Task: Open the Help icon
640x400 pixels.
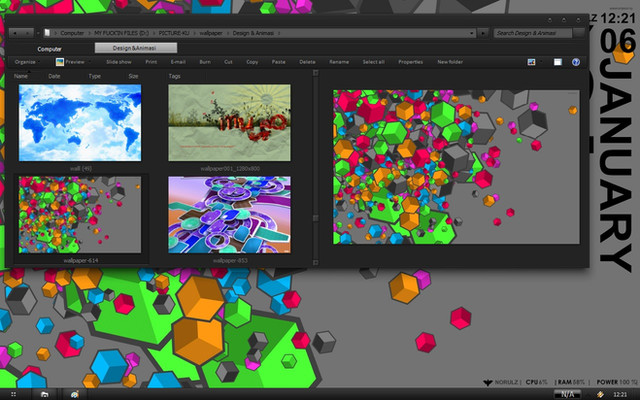Action: [x=576, y=62]
